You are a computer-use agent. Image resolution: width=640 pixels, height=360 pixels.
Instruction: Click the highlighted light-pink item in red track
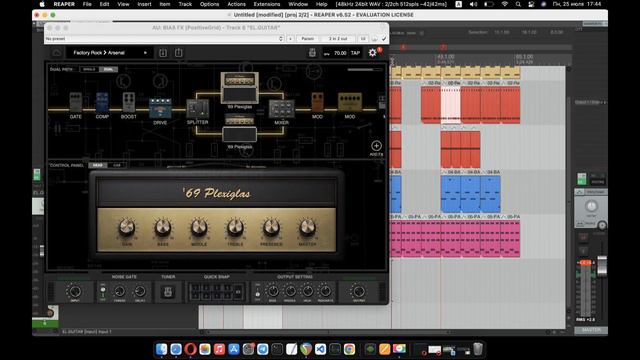tap(451, 105)
